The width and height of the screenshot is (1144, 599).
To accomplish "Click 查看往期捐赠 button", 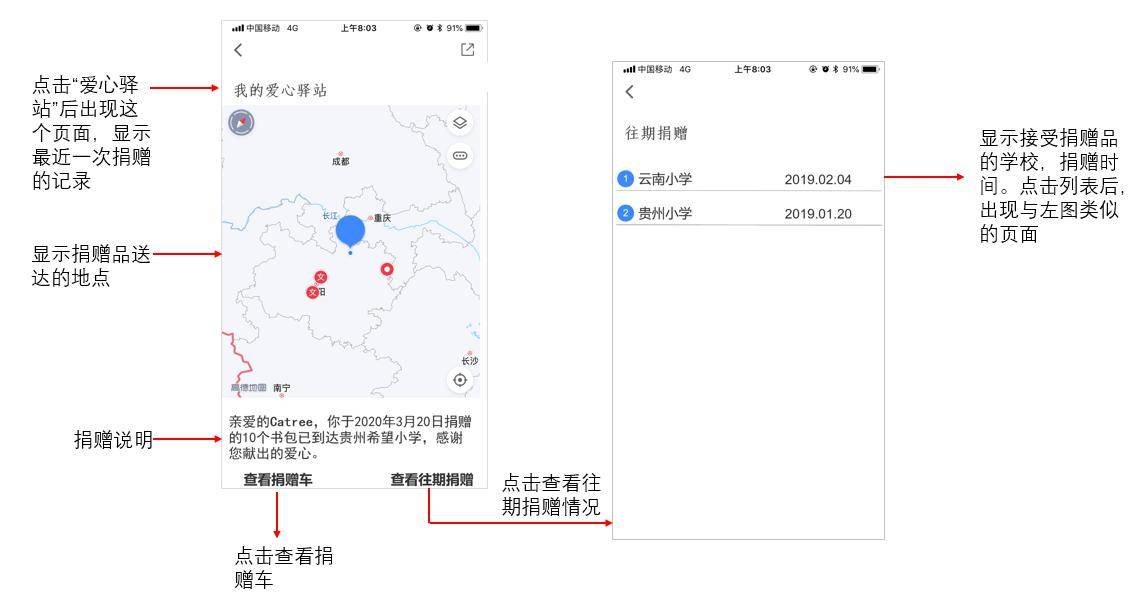I will (x=431, y=479).
